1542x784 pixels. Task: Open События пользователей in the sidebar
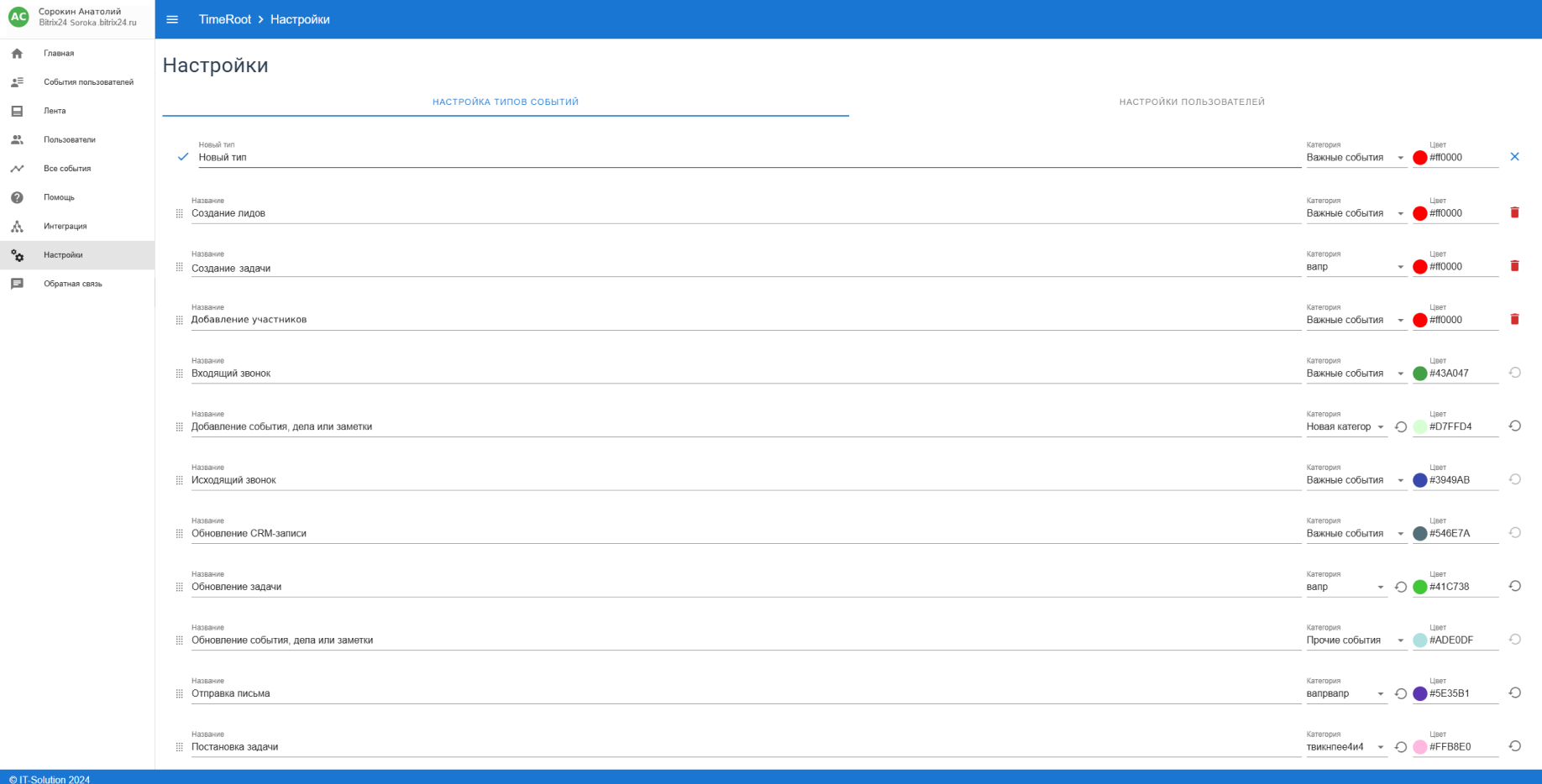pyautogui.click(x=77, y=82)
